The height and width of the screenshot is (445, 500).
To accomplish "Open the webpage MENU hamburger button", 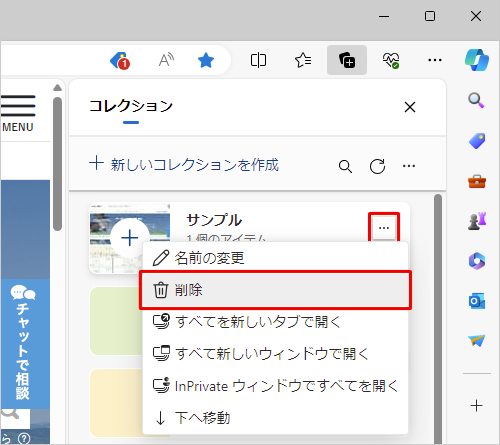I will (18, 113).
